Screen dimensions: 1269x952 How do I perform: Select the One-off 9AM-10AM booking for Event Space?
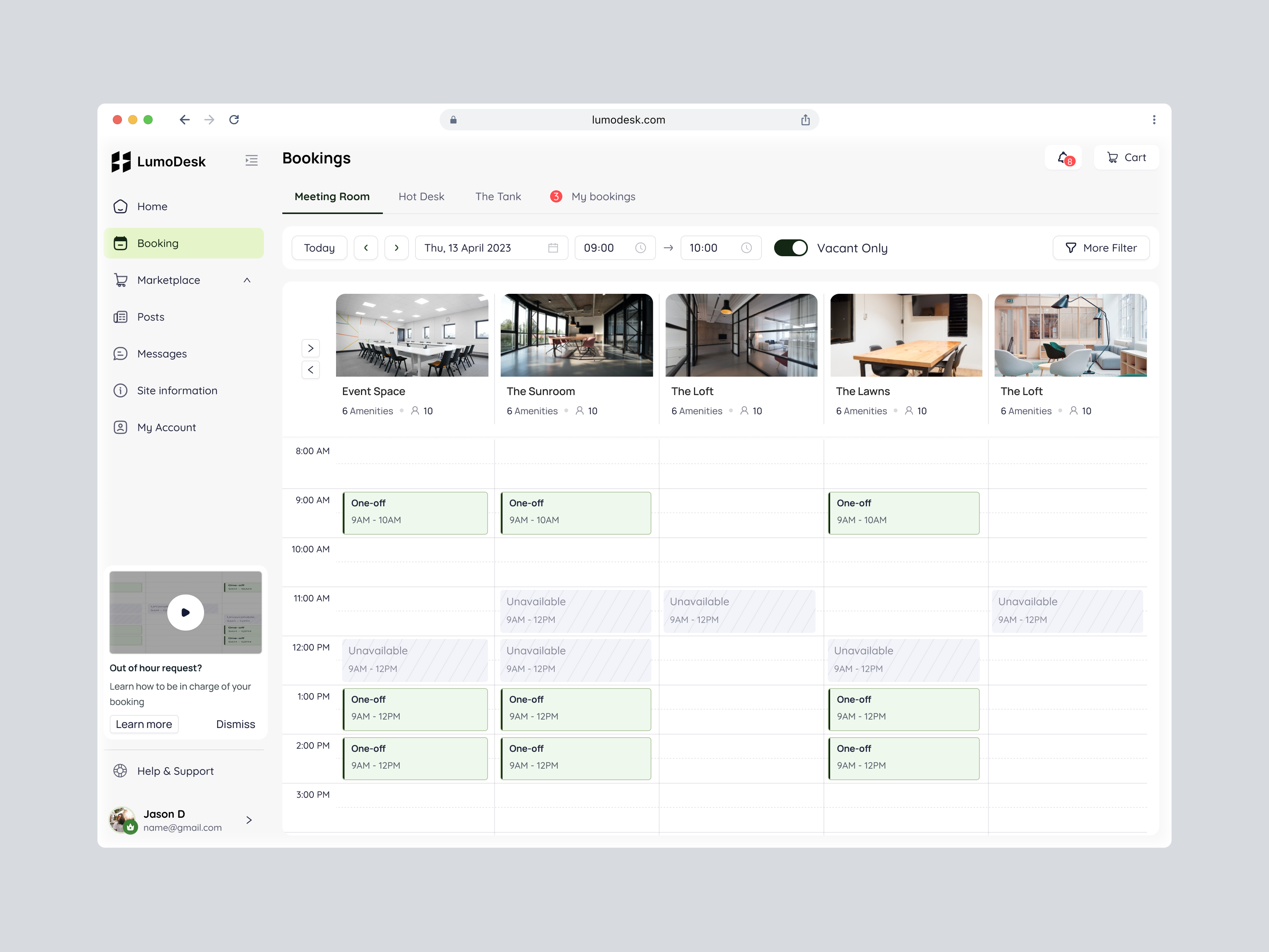tap(415, 513)
